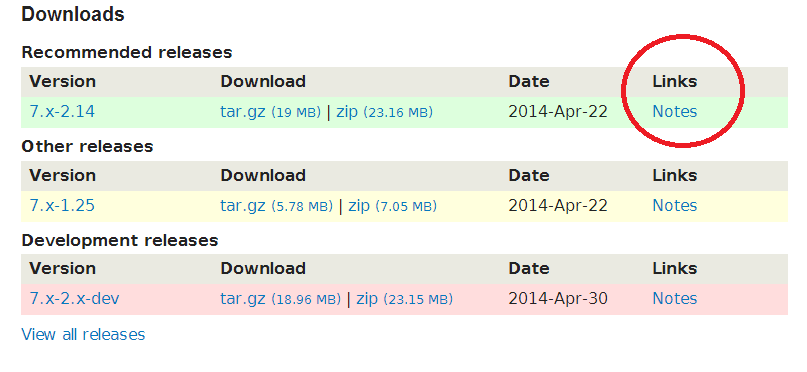Click the Development releases heading
The image size is (807, 372).
(x=120, y=240)
